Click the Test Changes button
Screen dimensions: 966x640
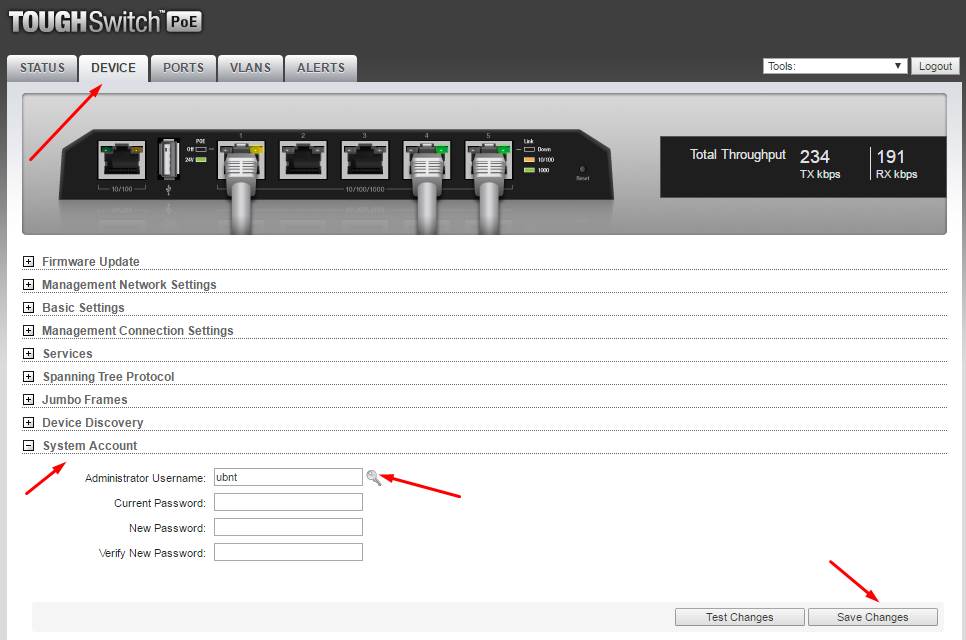point(739,617)
